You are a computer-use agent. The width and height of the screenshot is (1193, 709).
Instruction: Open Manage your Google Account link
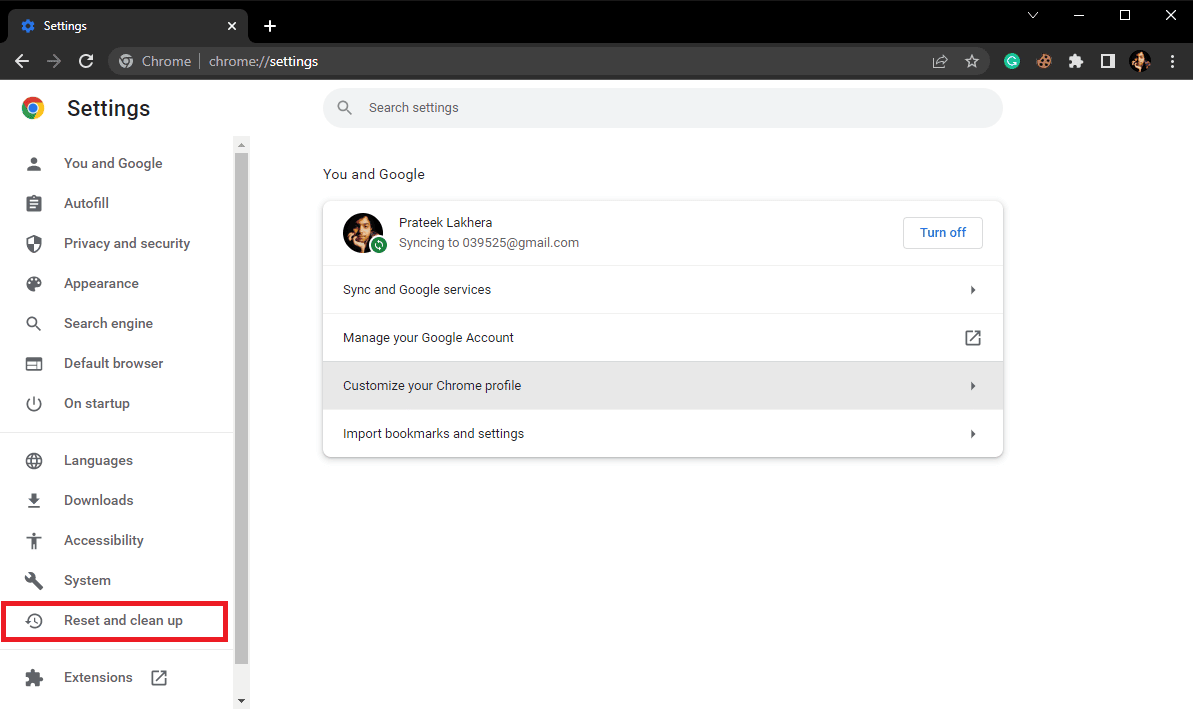tap(662, 338)
